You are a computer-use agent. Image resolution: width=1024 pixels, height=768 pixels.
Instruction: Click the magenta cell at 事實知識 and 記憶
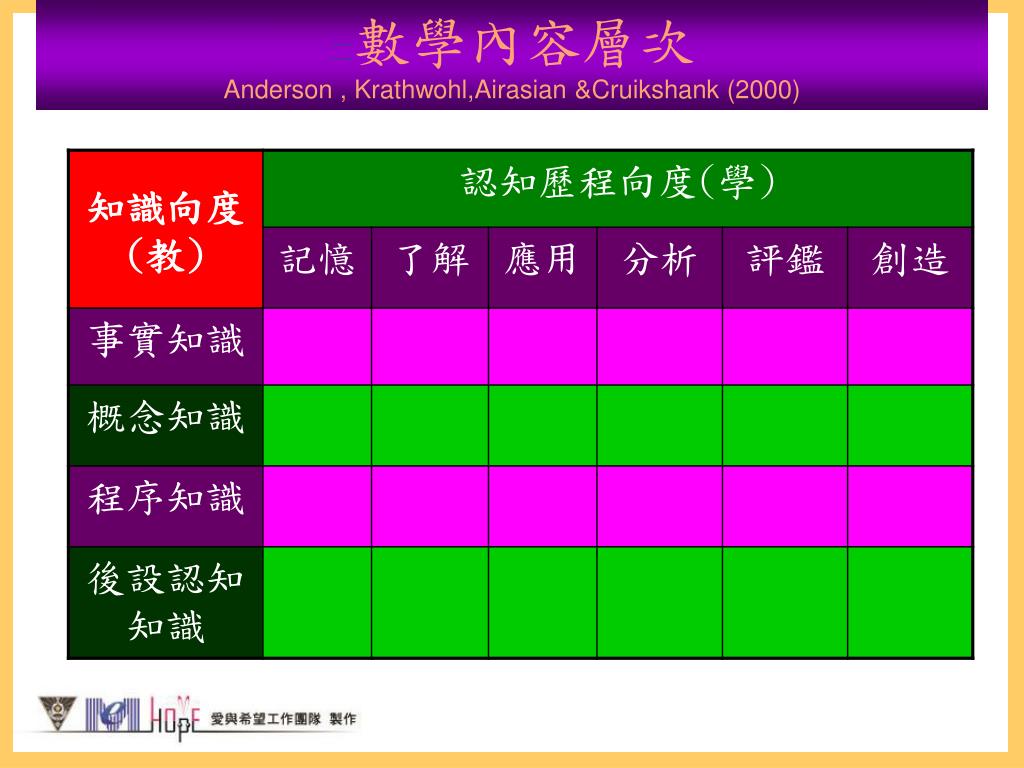[317, 347]
